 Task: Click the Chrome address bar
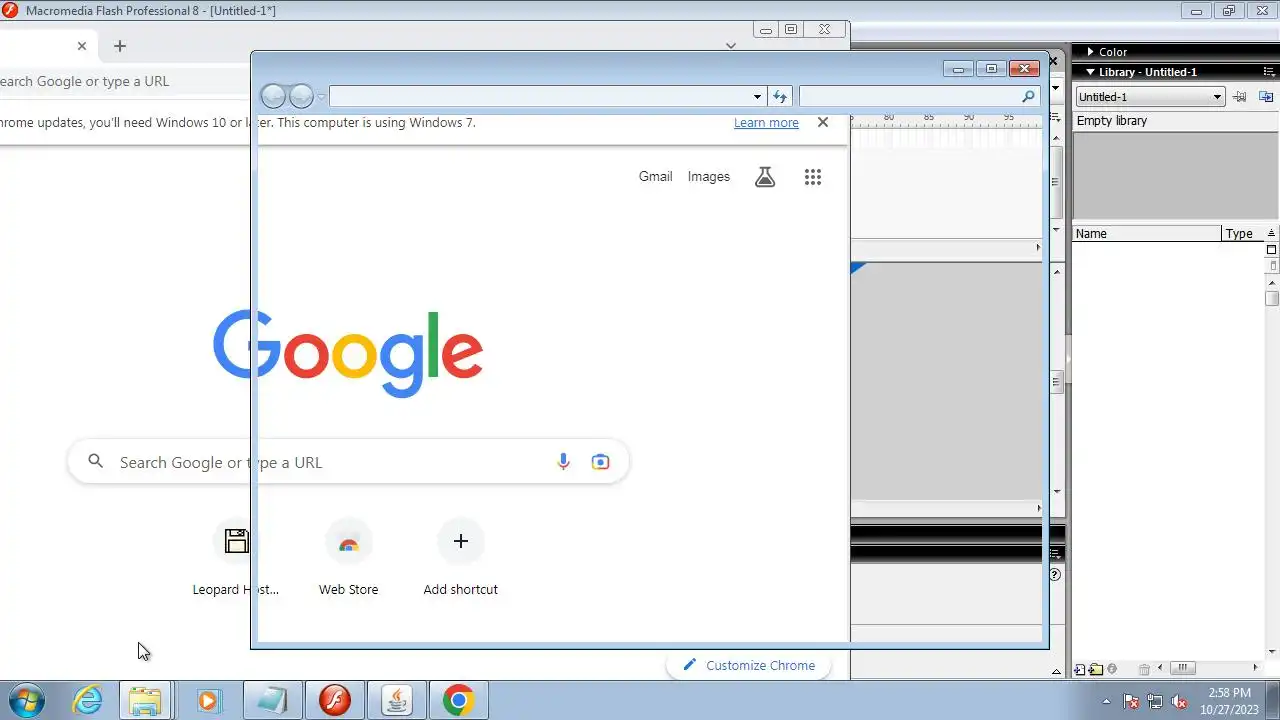[x=125, y=81]
